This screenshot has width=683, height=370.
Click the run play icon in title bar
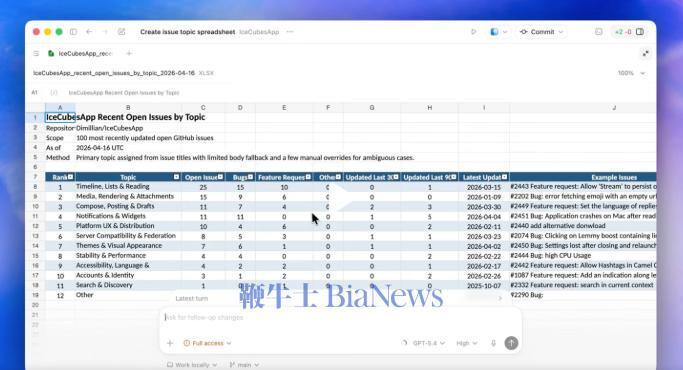[473, 32]
